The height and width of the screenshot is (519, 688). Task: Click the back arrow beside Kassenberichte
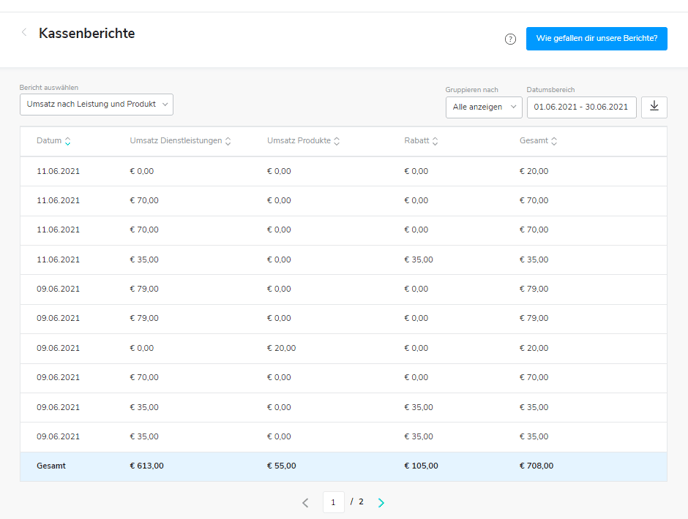click(24, 33)
